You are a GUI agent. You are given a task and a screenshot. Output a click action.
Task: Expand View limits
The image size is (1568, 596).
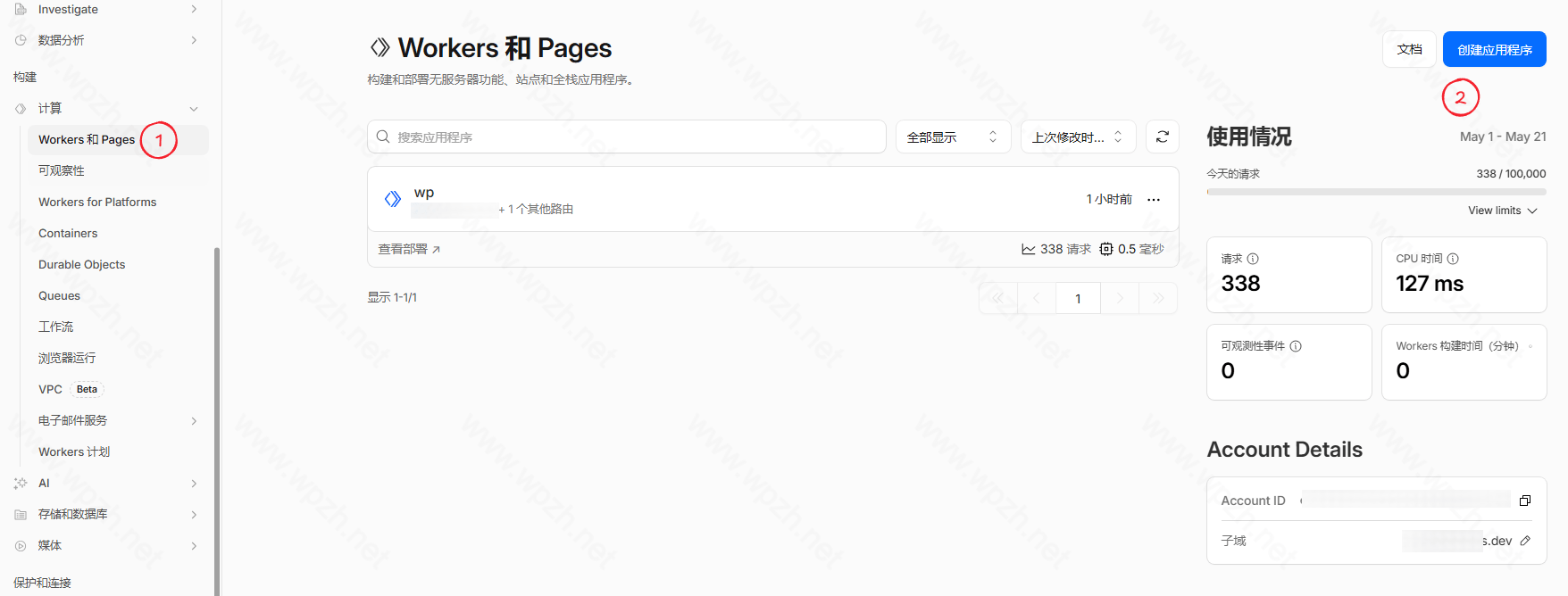tap(1503, 211)
